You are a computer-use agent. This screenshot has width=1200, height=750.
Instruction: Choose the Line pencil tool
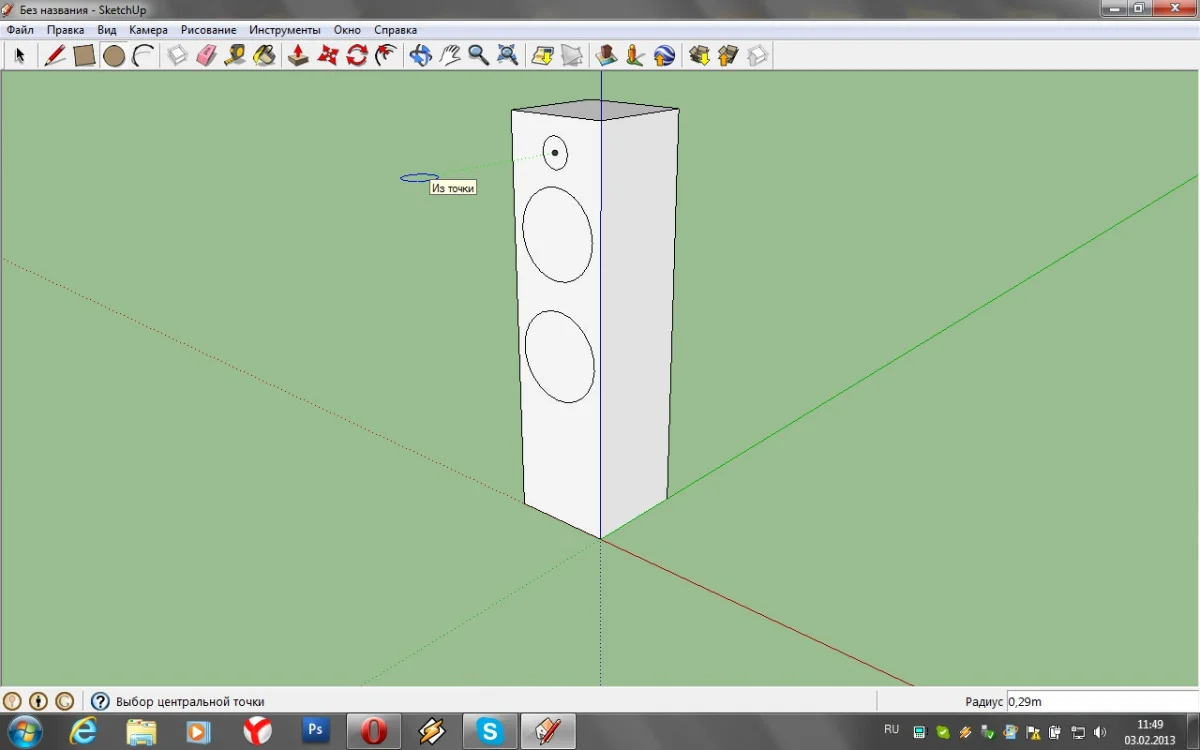point(55,55)
